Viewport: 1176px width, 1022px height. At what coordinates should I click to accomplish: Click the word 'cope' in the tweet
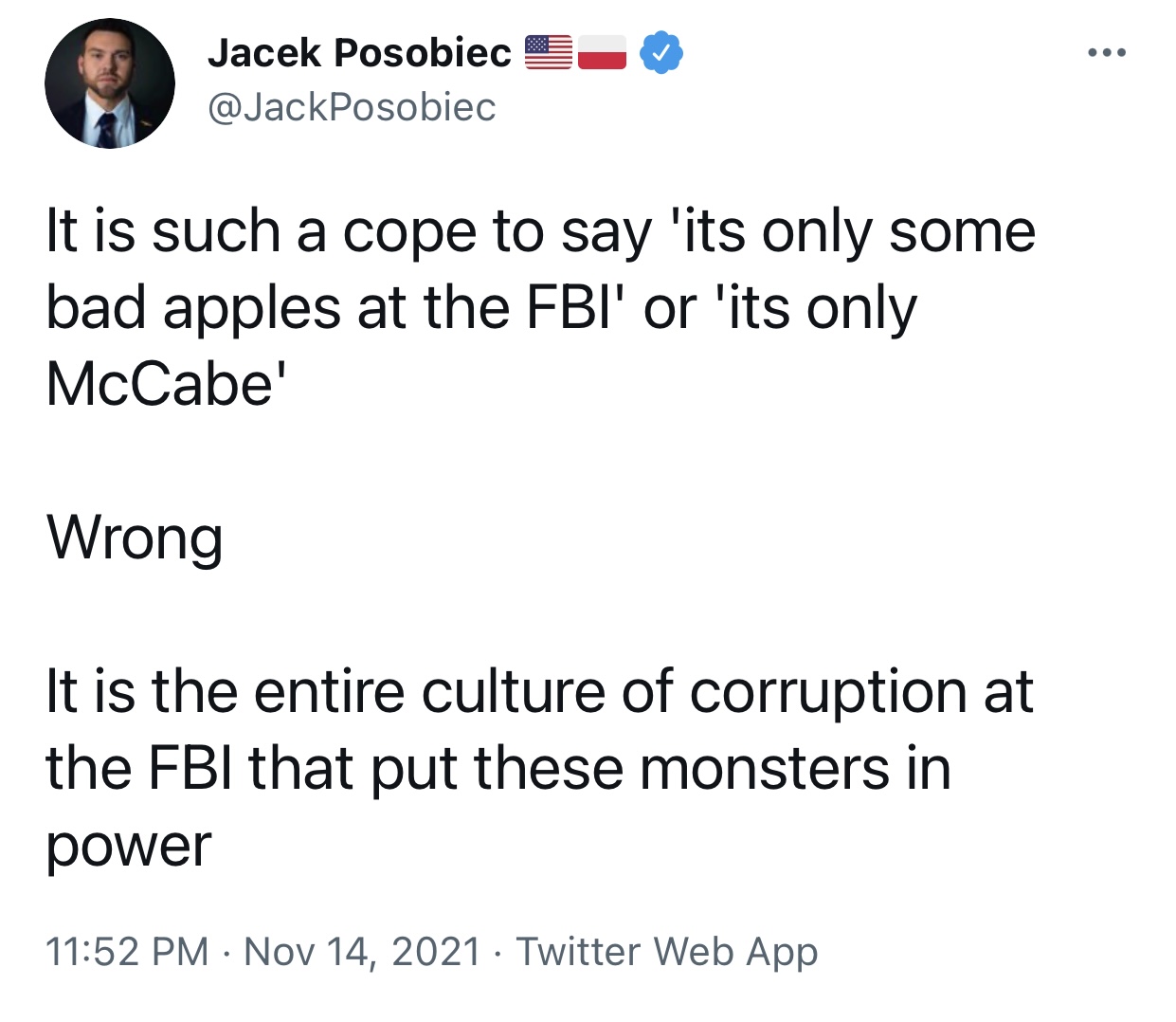coord(408,232)
